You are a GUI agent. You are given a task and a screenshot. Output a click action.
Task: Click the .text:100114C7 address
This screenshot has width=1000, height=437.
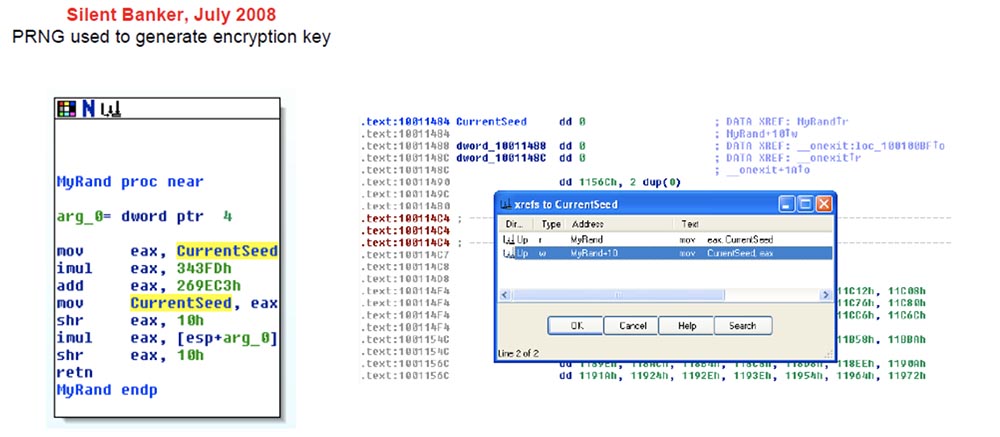click(x=405, y=255)
